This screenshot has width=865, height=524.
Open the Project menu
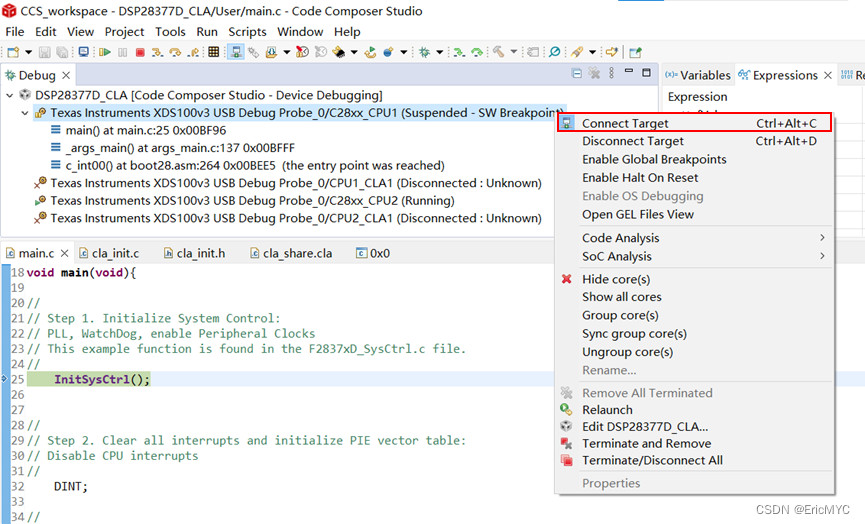124,32
